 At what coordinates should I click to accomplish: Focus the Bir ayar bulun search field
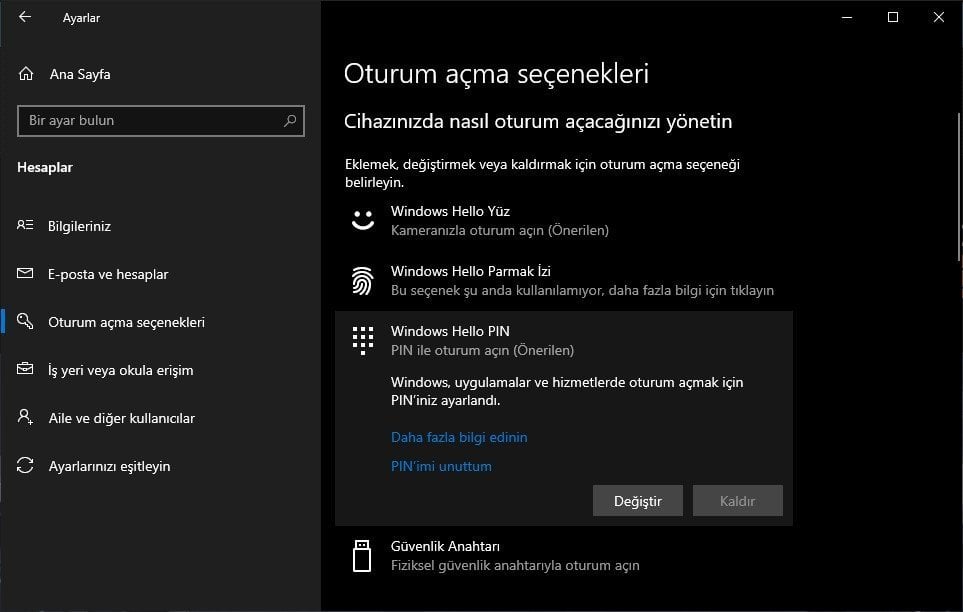161,120
